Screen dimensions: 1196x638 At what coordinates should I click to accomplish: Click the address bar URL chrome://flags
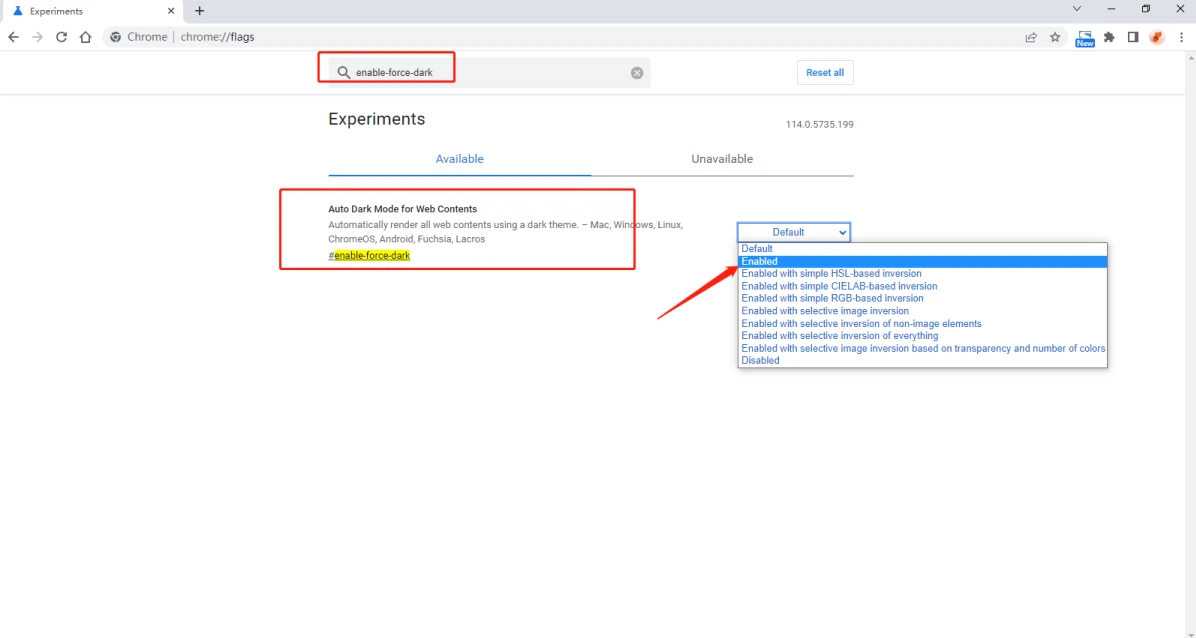(217, 37)
